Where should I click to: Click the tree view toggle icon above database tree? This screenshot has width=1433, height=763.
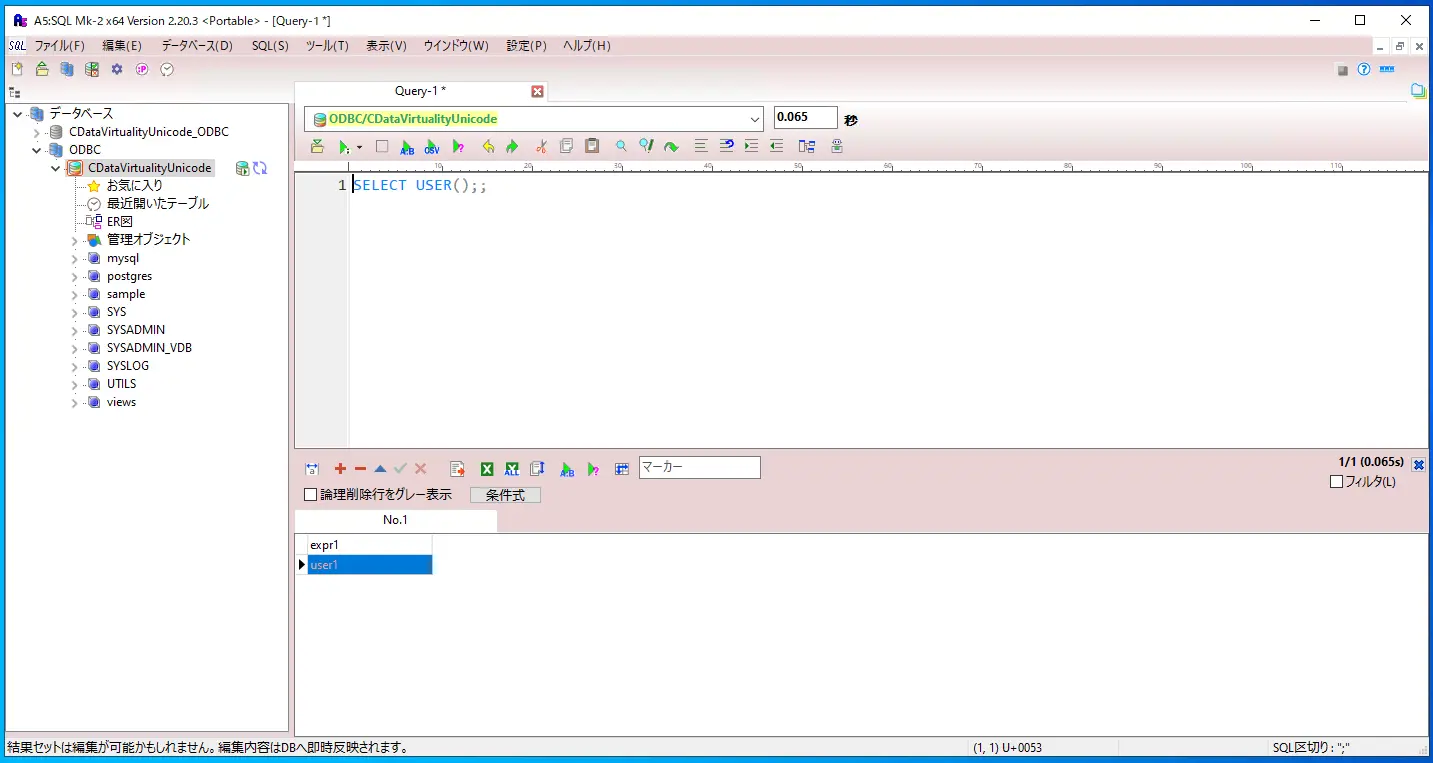(15, 92)
